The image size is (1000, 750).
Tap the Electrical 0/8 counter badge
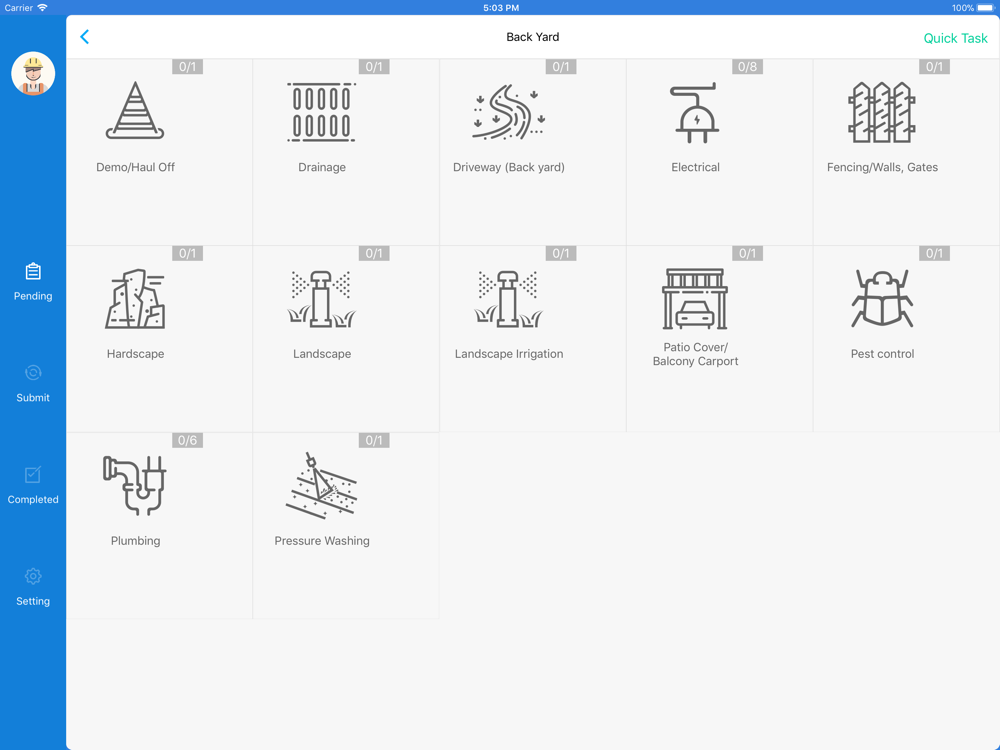747,66
